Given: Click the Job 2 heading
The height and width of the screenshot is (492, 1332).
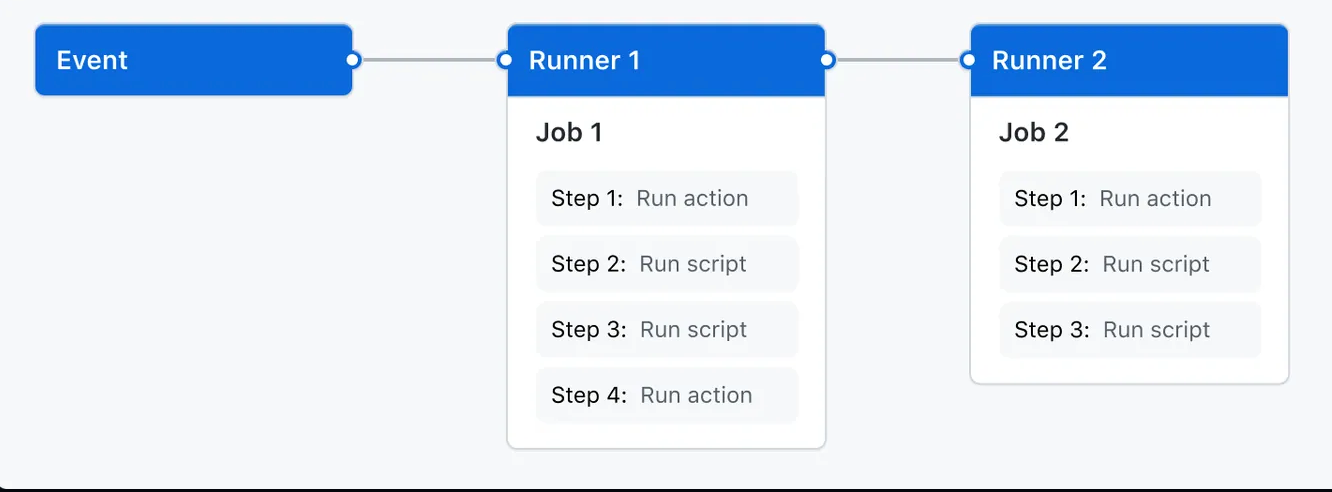Looking at the screenshot, I should coord(1033,132).
